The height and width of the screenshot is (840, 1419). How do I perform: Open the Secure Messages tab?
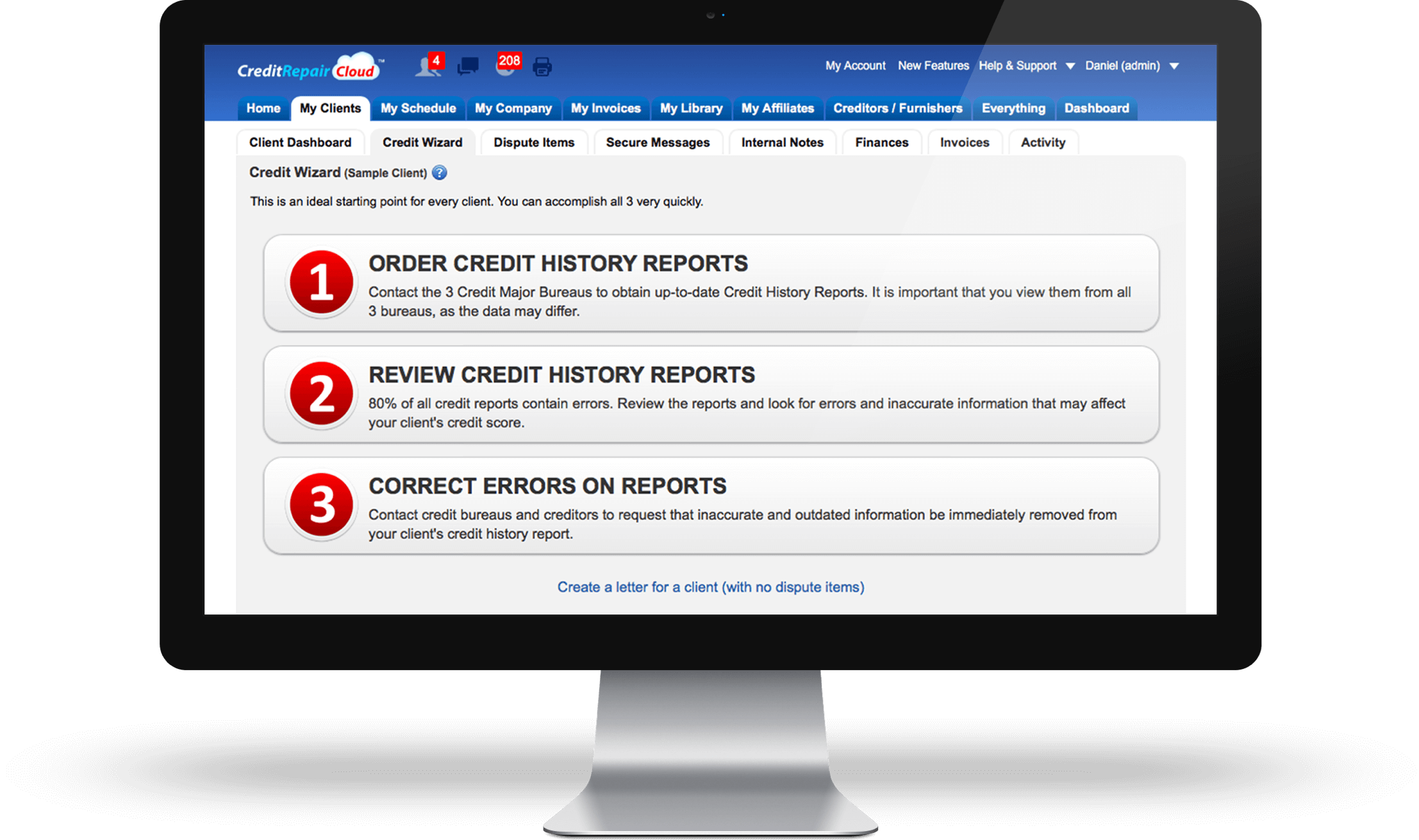(x=658, y=142)
